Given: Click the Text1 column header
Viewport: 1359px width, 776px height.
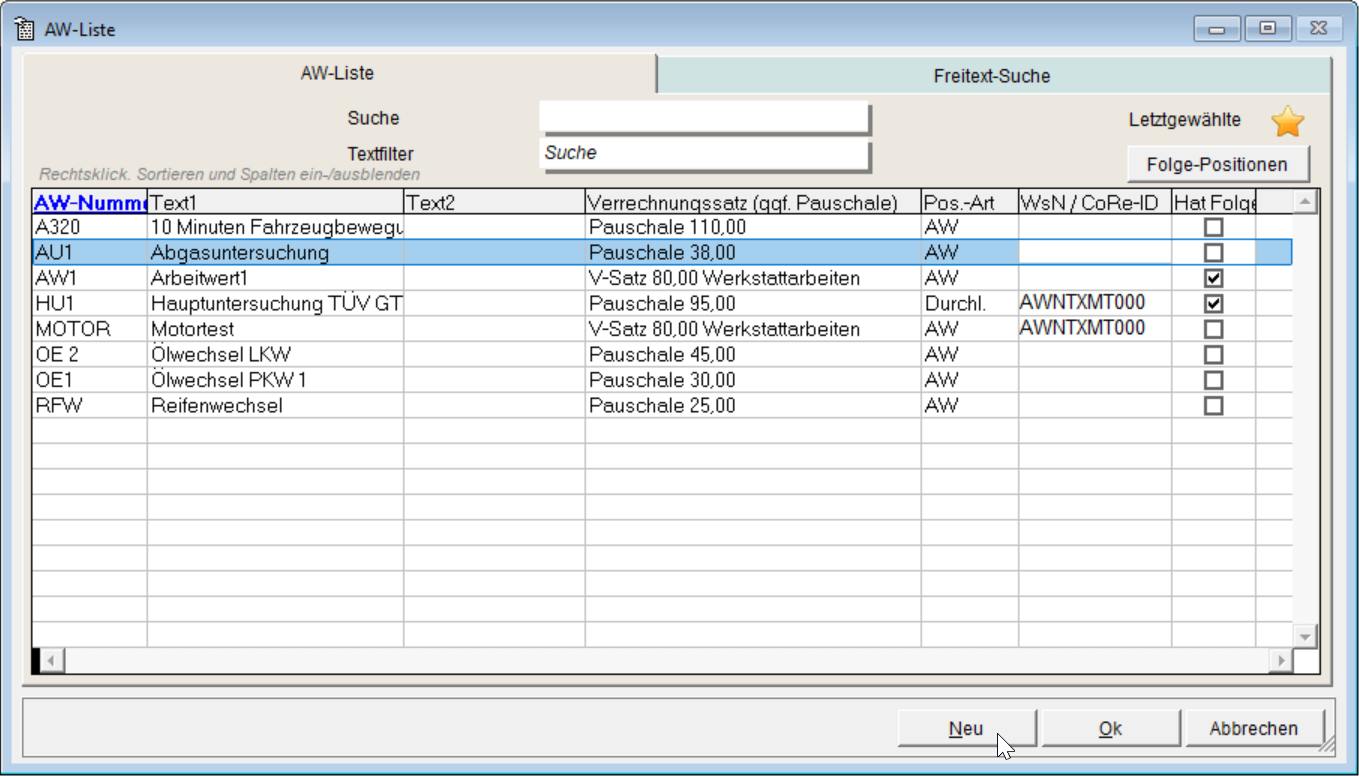Looking at the screenshot, I should [275, 203].
